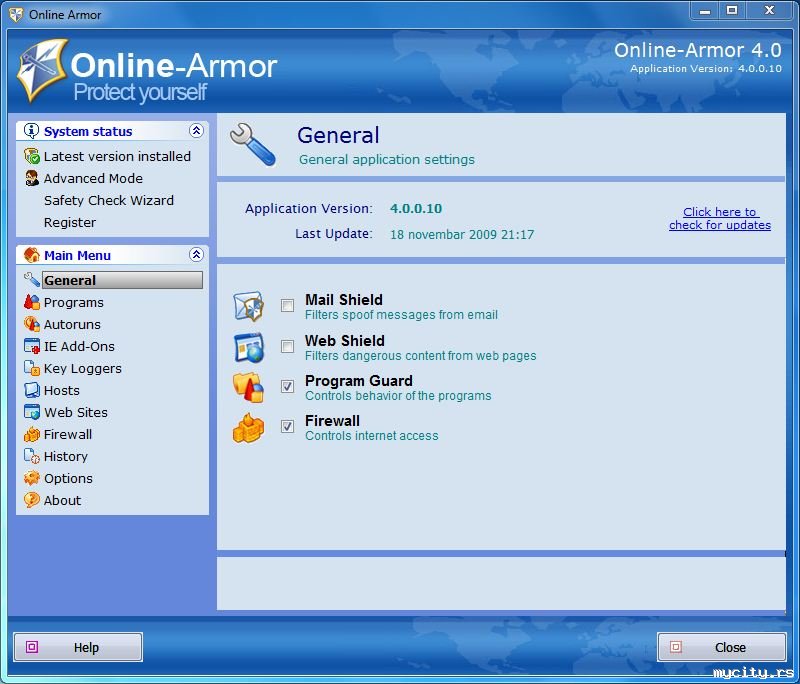Open the Programs section
This screenshot has width=800, height=684.
[x=73, y=302]
